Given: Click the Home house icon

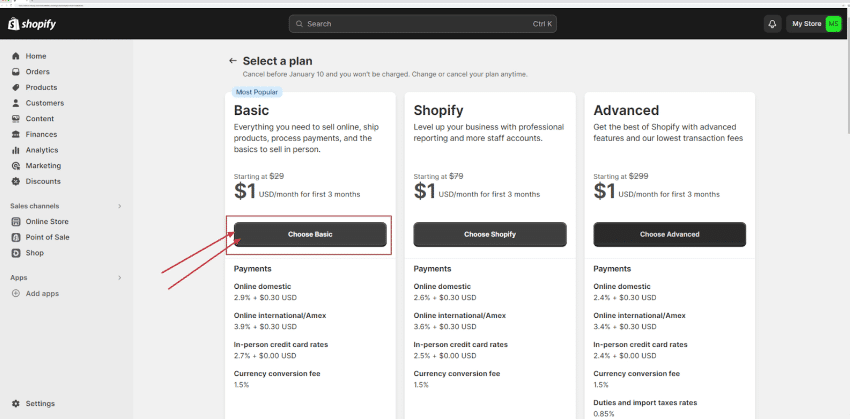Looking at the screenshot, I should point(16,56).
